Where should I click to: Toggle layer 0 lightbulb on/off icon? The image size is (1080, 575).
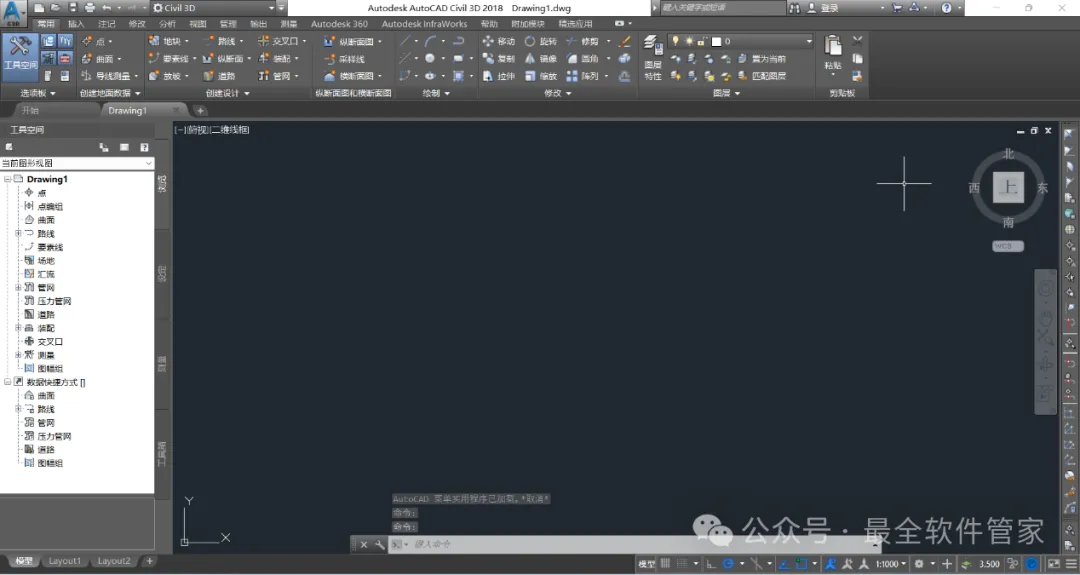pos(676,41)
